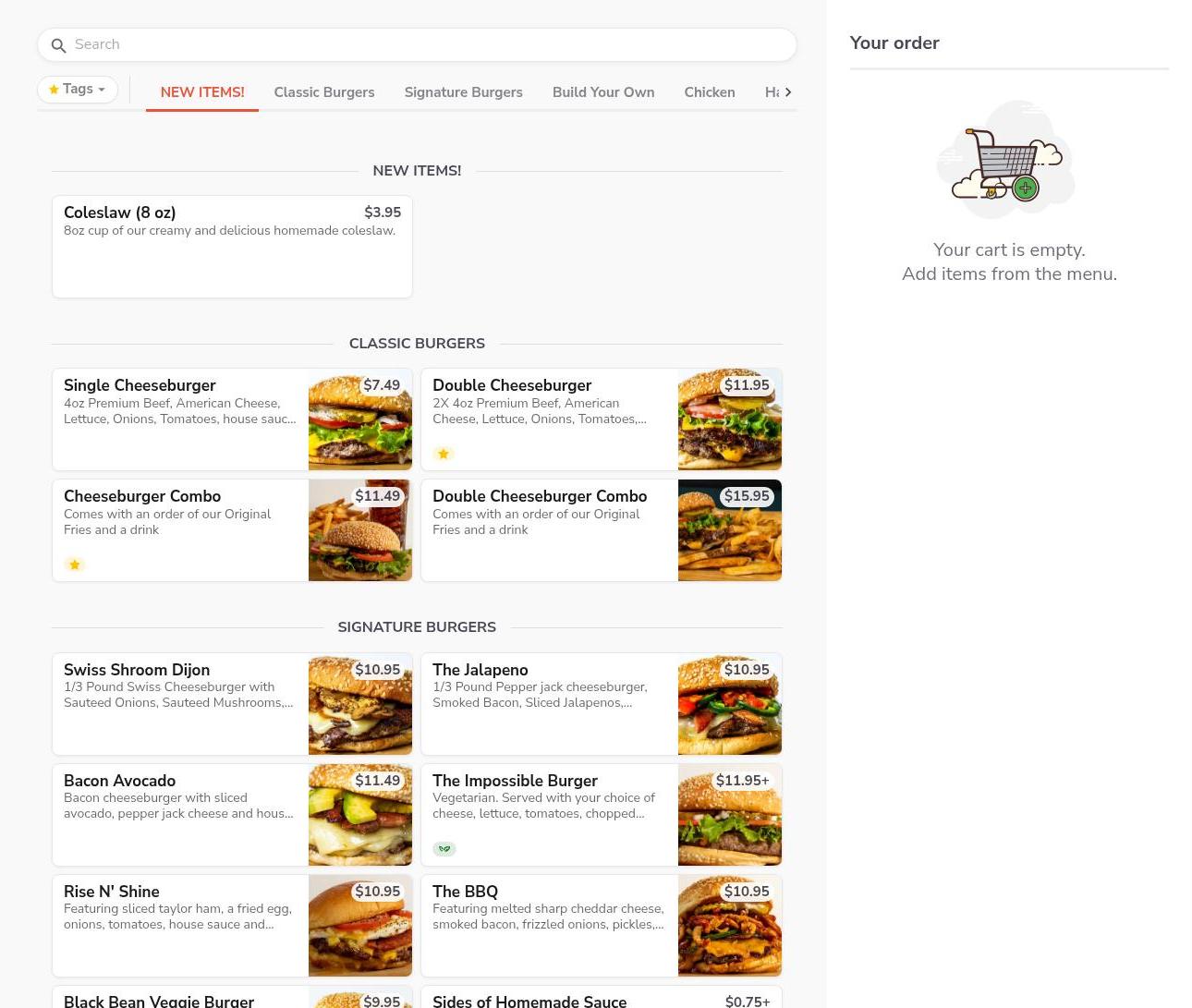Select the Build Your Own tab
This screenshot has height=1008, width=1192.
point(603,92)
